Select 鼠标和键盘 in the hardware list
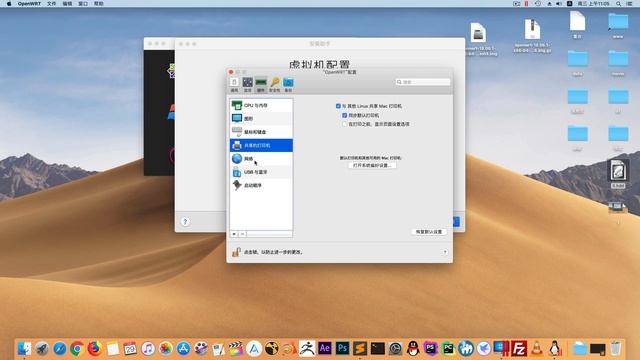 [x=261, y=132]
